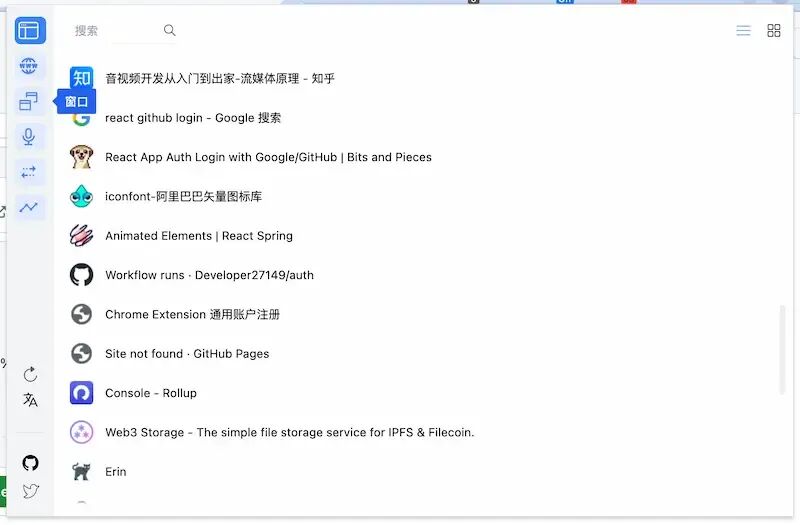The width and height of the screenshot is (800, 525).
Task: Click the React Spring favicon
Action: pos(82,235)
